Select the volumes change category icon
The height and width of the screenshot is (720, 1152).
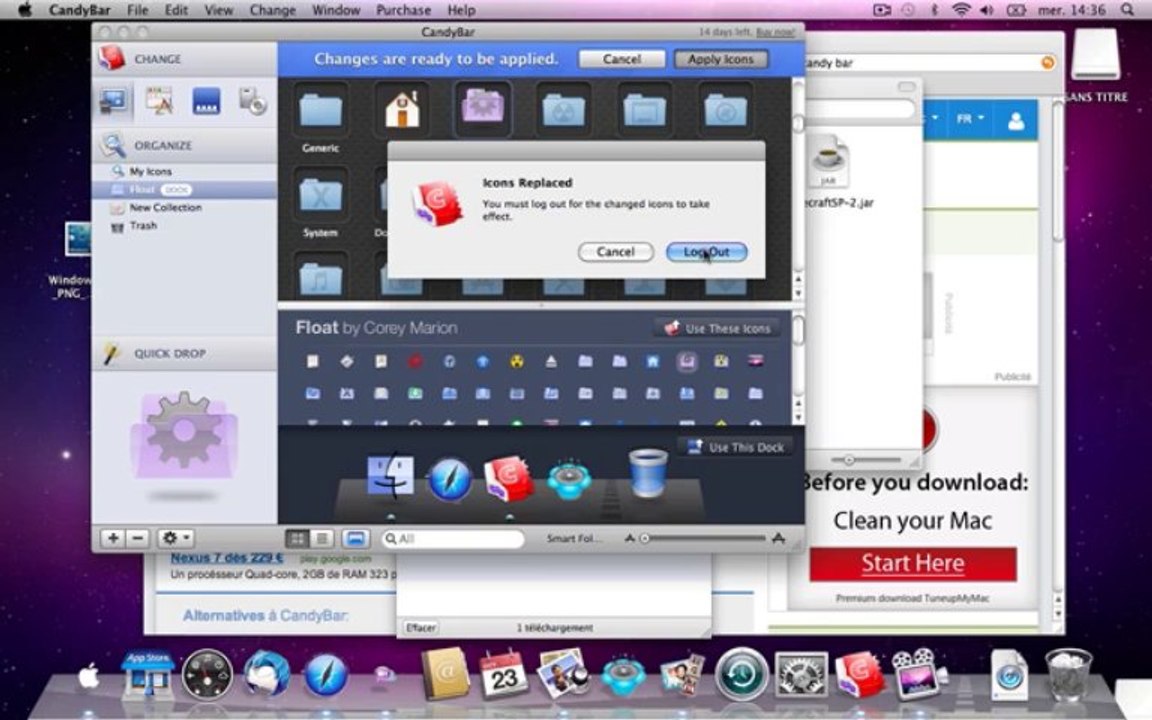(x=253, y=101)
